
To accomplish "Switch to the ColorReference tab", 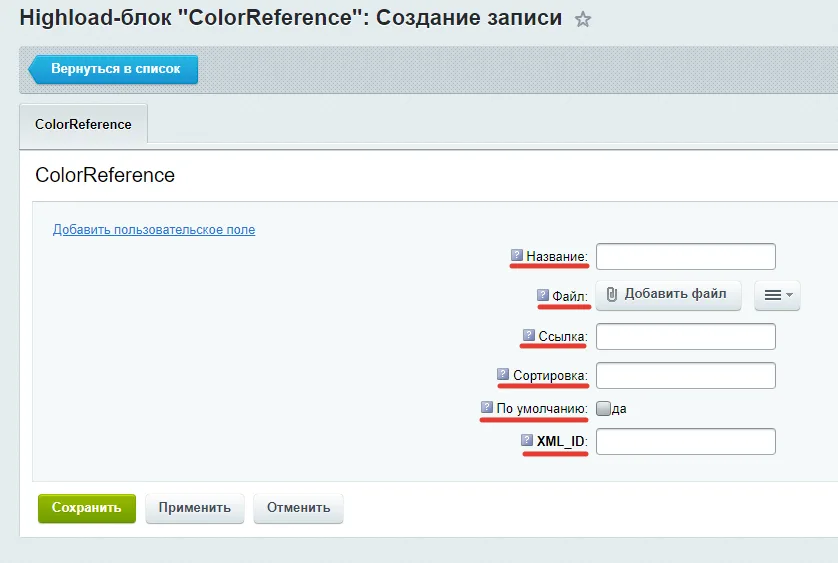I will 83,124.
